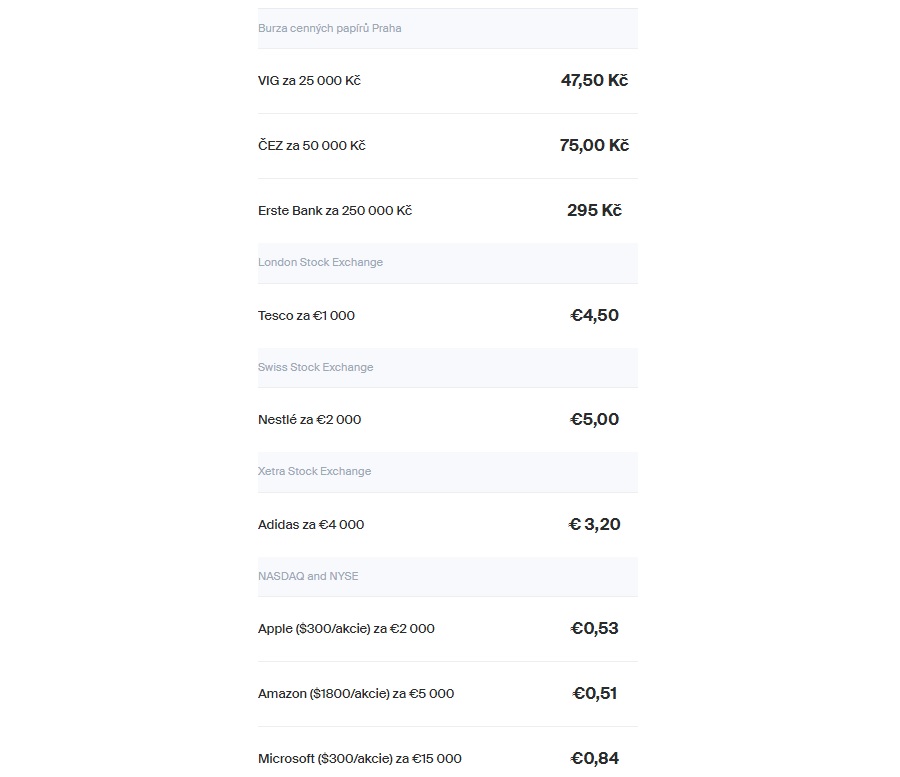Click the Xetra Stock Exchange header
Viewport: 900px width, 777px height.
(448, 472)
